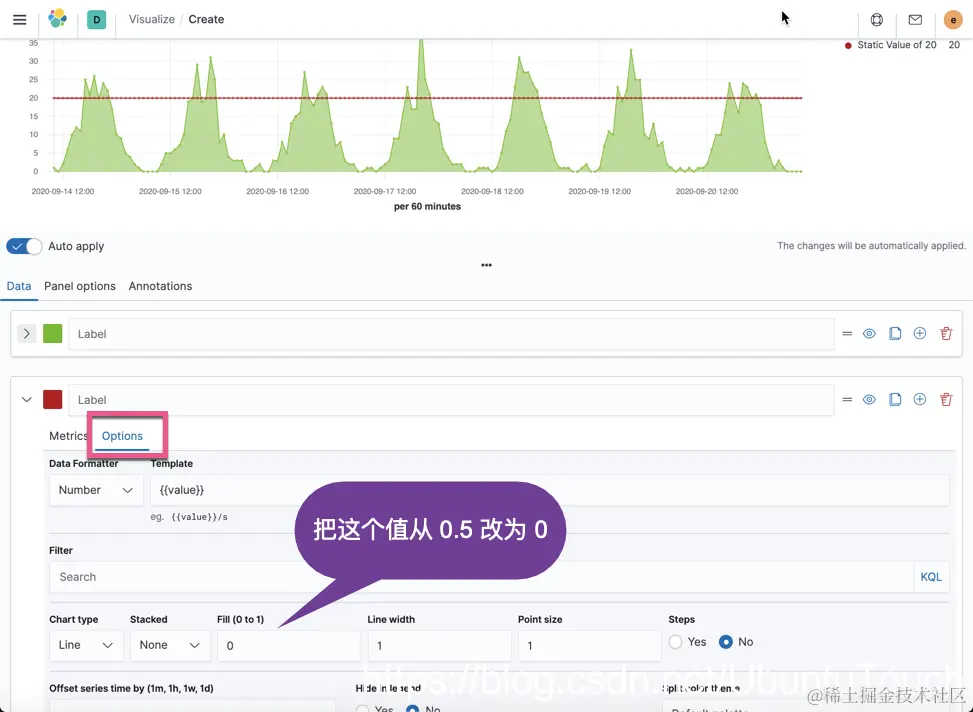Click the Create breadcrumb
973x712 pixels.
206,19
